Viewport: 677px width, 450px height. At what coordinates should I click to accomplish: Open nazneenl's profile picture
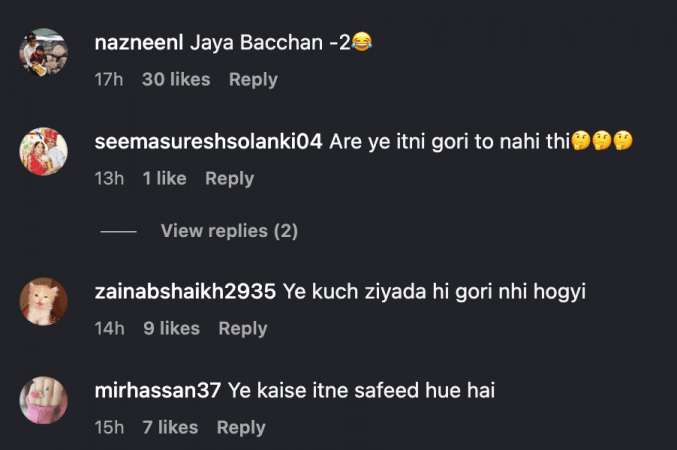pos(44,52)
